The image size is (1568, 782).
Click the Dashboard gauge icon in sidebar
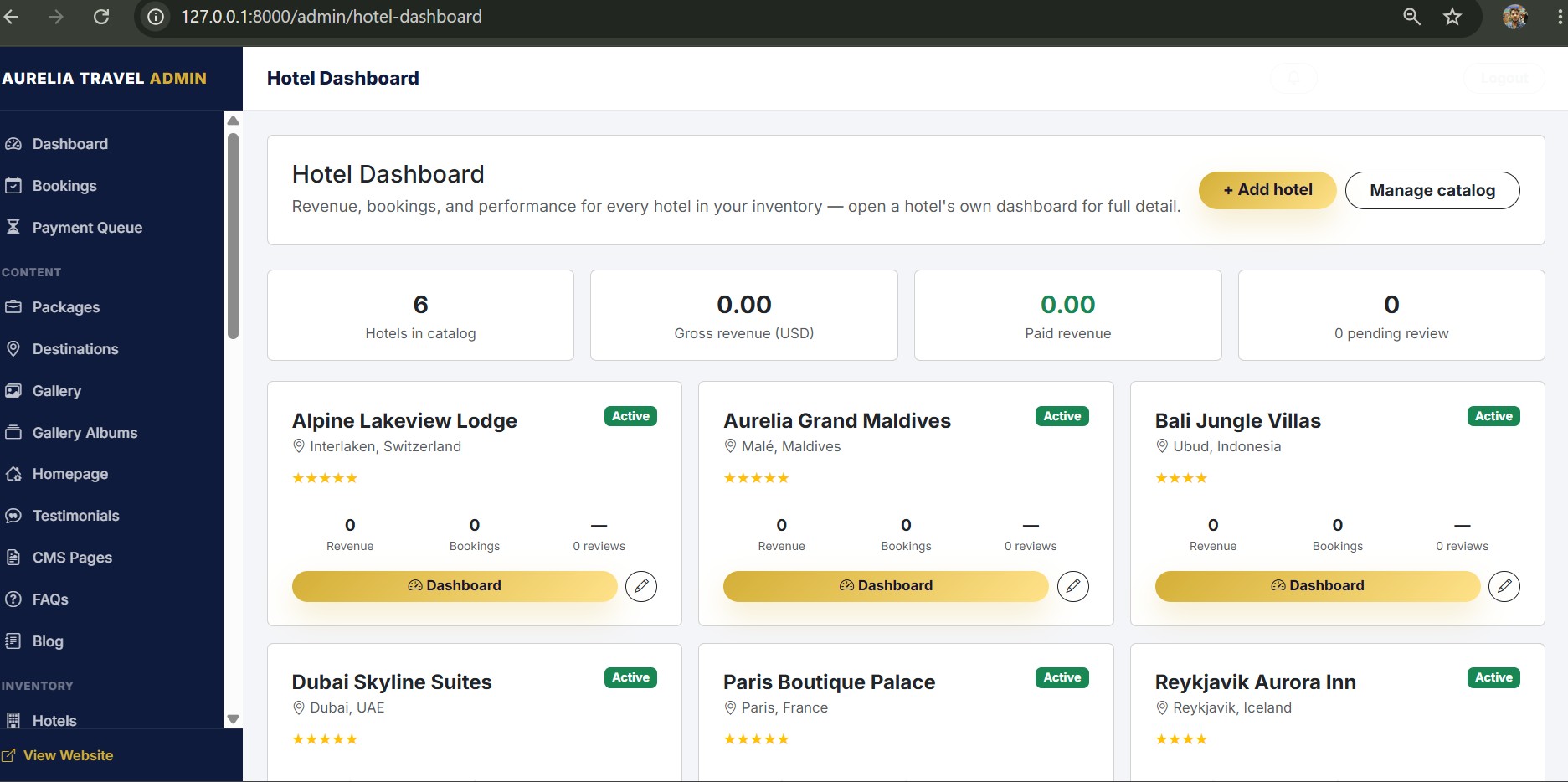[x=13, y=144]
